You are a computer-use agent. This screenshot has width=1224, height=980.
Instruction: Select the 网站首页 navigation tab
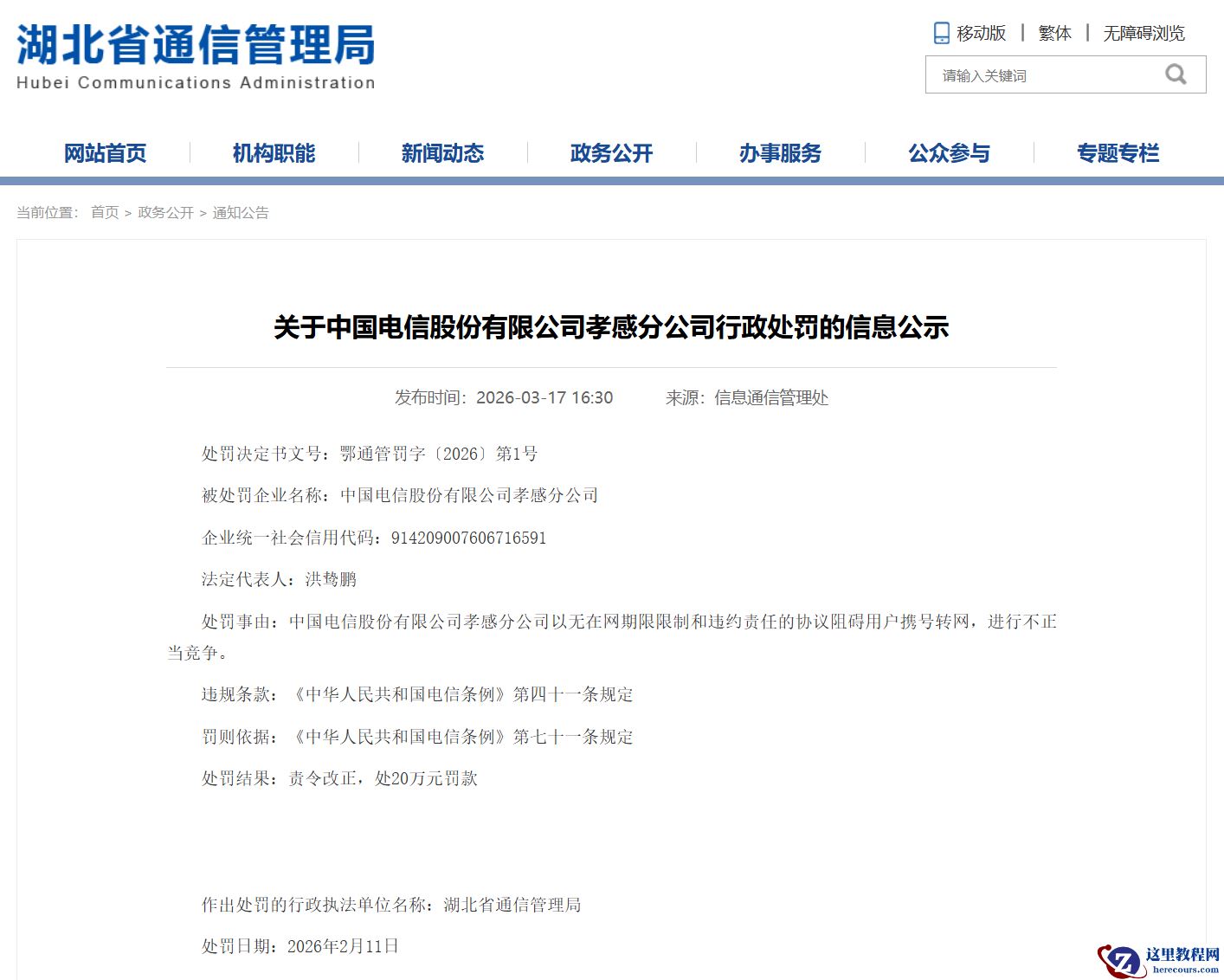pyautogui.click(x=105, y=152)
